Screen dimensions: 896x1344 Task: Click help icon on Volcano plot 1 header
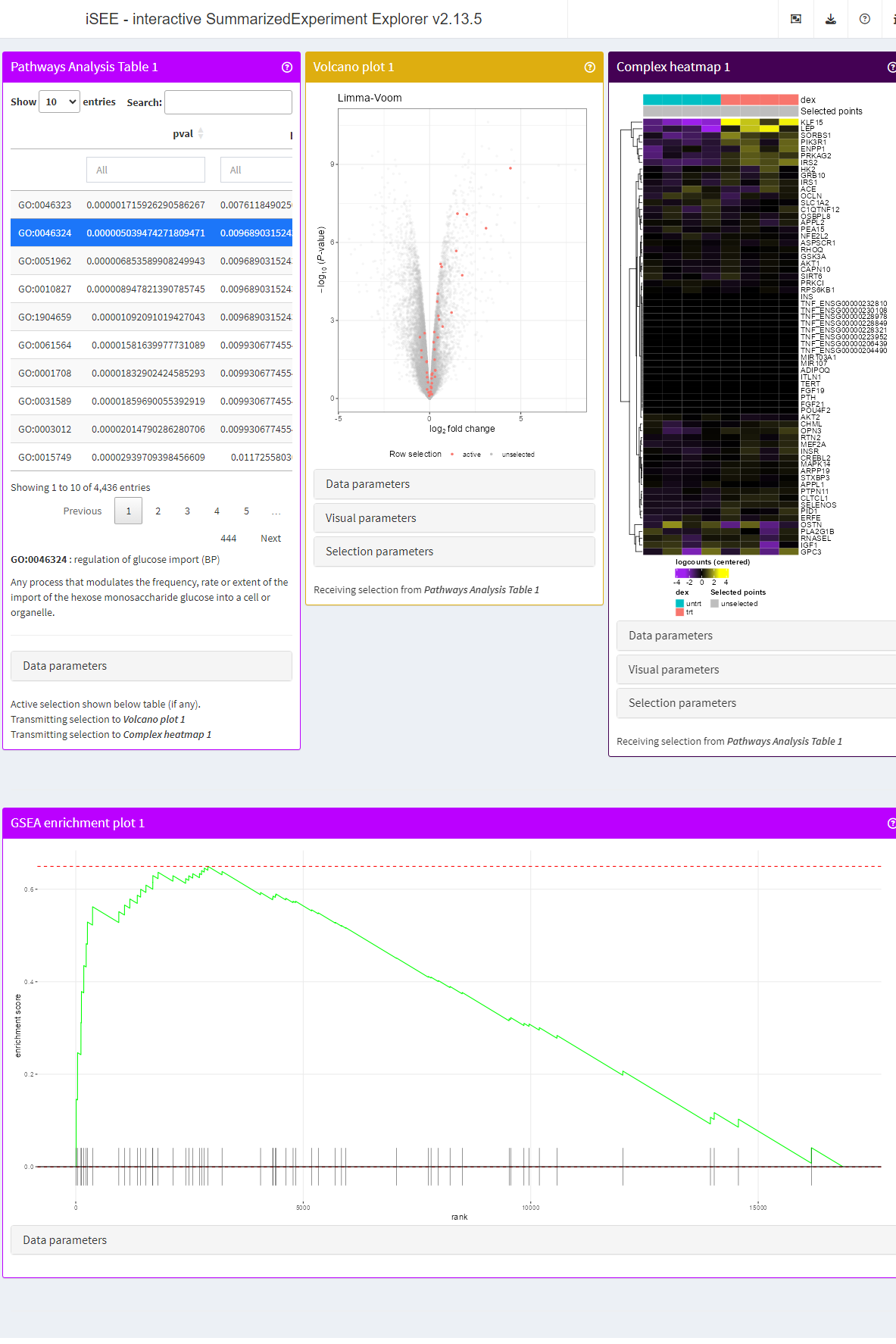coord(590,67)
